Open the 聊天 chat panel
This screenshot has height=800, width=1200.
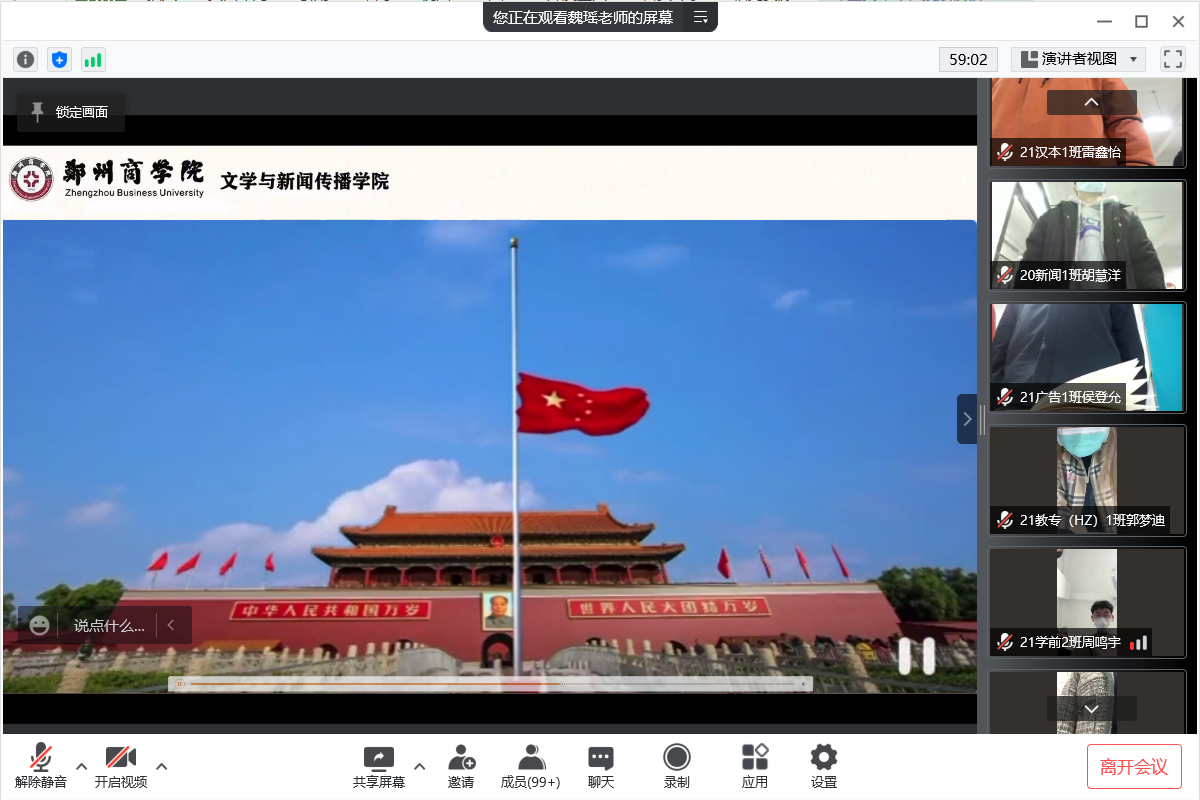pyautogui.click(x=601, y=766)
